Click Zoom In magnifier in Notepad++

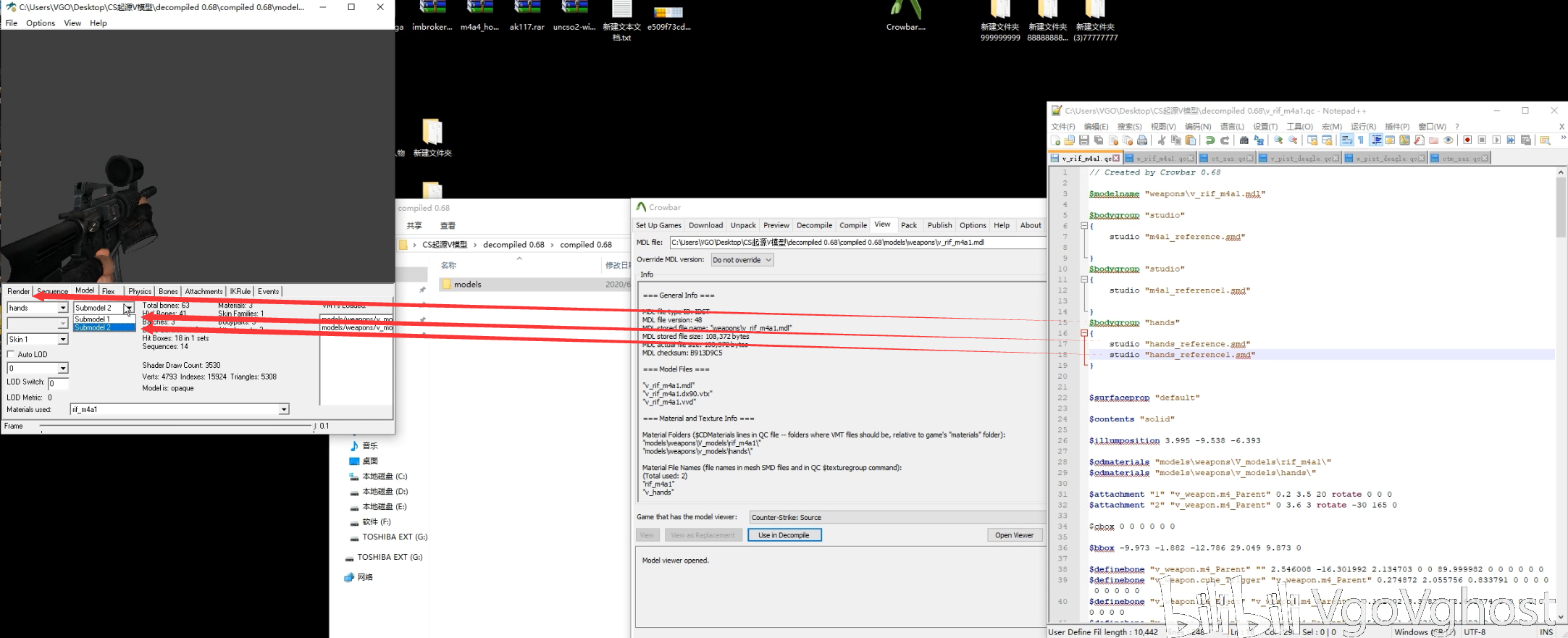[x=1278, y=140]
